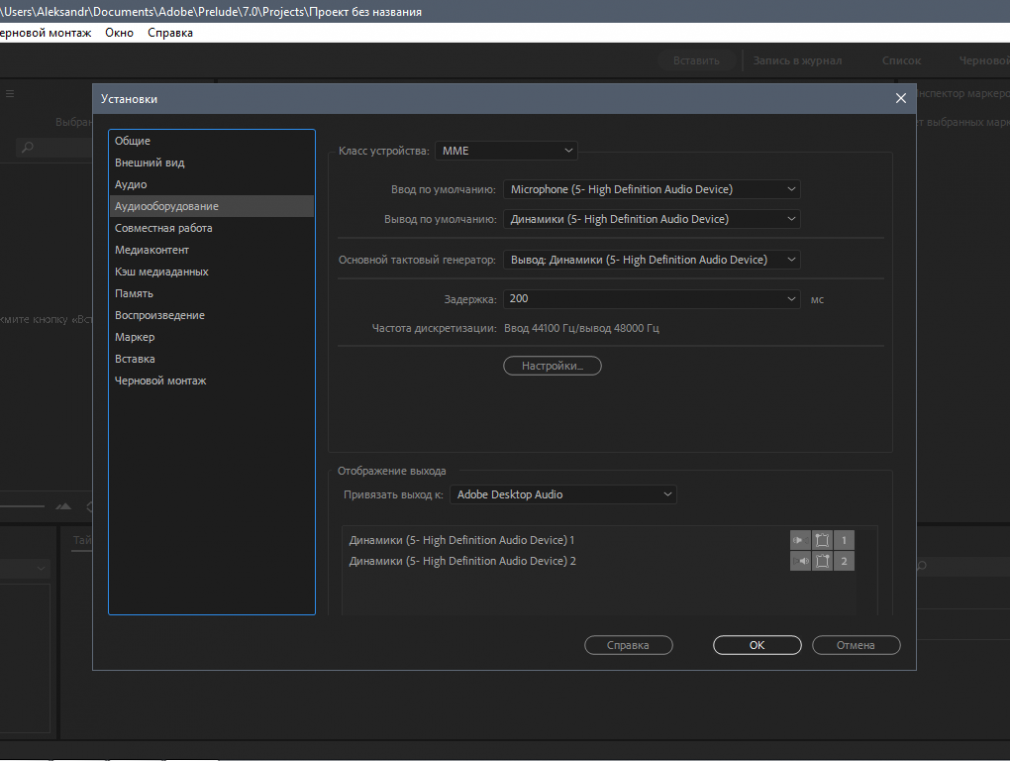
Task: Select the Общие settings category
Action: pyautogui.click(x=211, y=140)
